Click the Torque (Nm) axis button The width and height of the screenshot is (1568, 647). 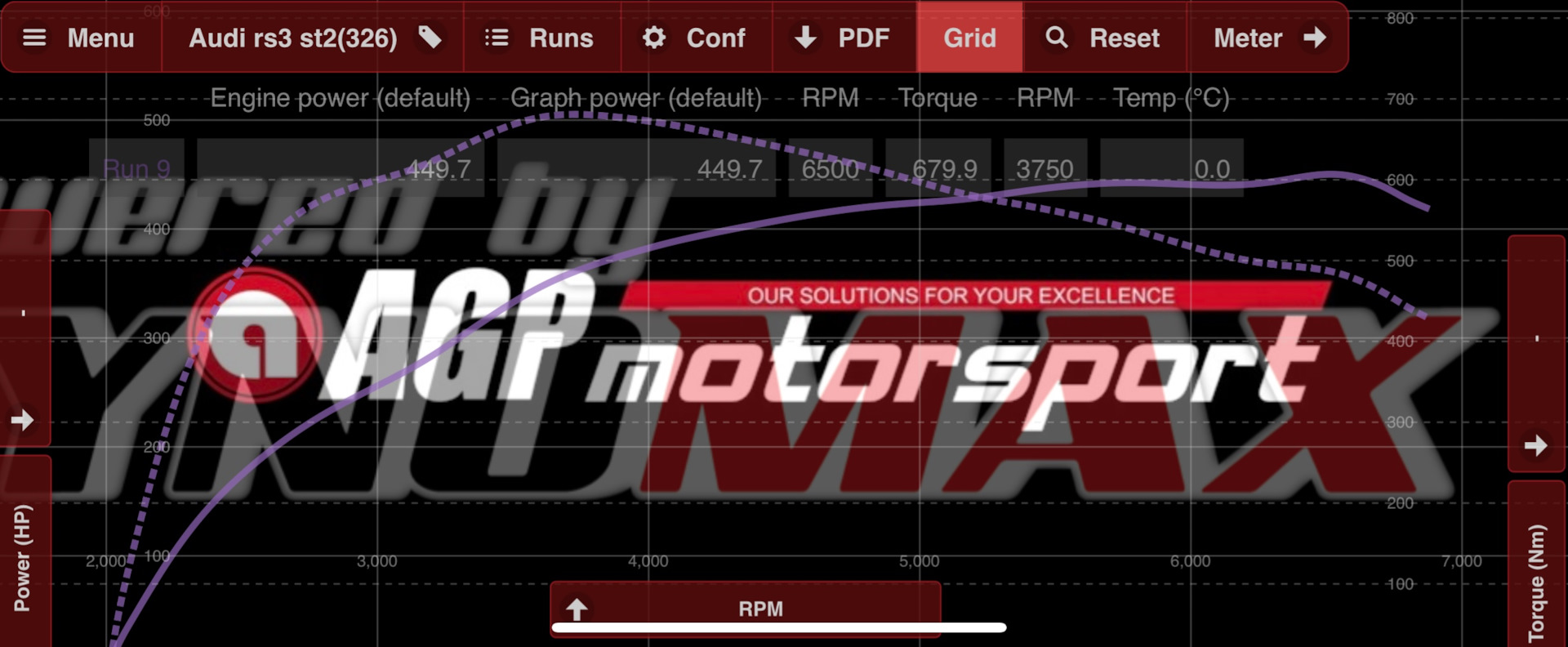pyautogui.click(x=1537, y=565)
